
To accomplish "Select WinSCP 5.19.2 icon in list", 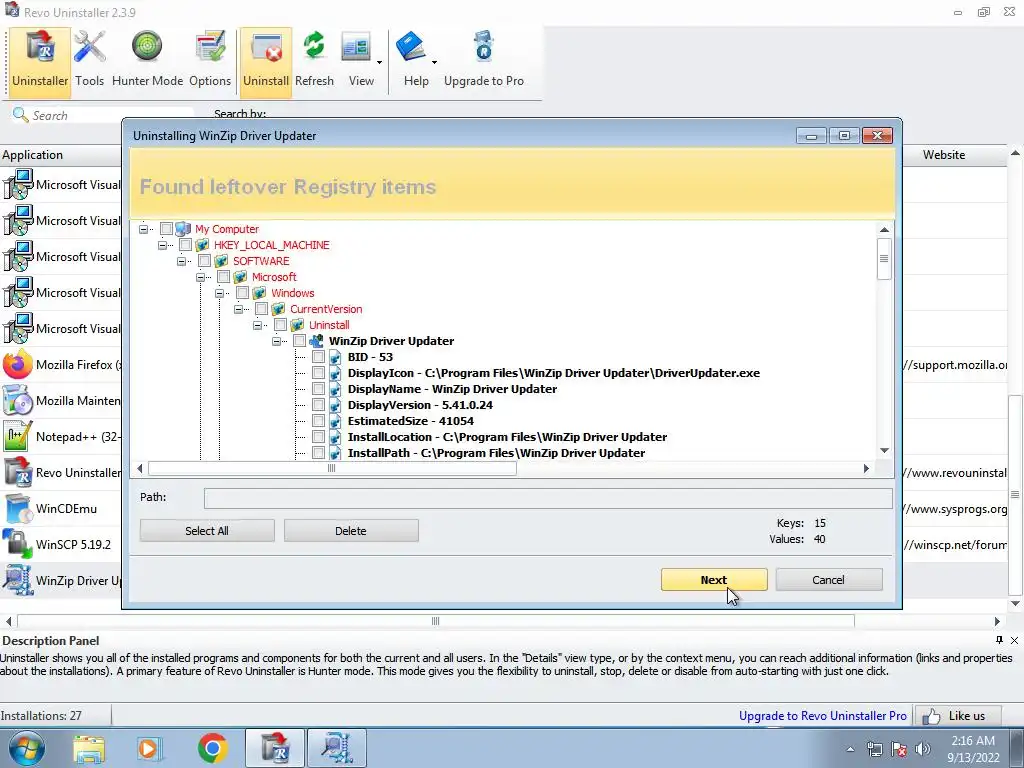I will [18, 544].
